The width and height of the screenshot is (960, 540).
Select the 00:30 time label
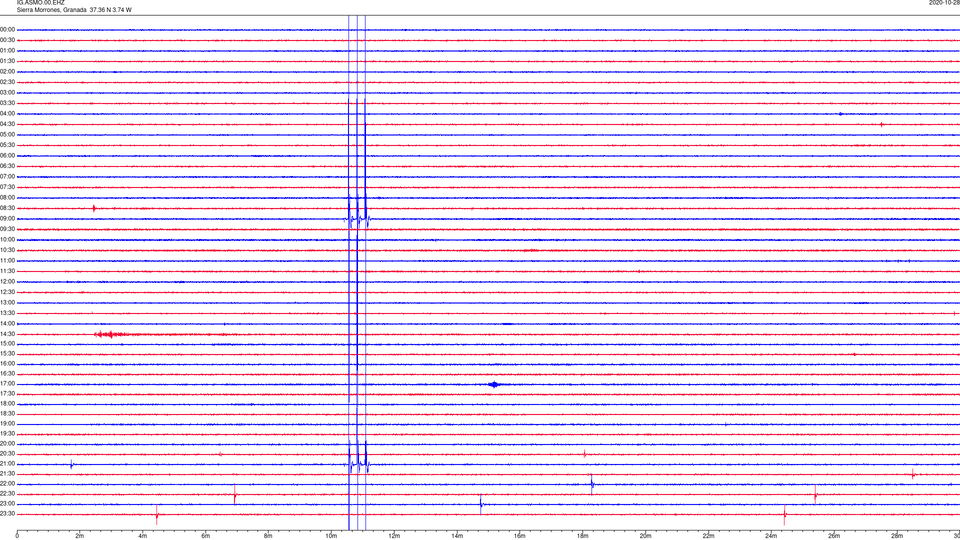click(7, 40)
